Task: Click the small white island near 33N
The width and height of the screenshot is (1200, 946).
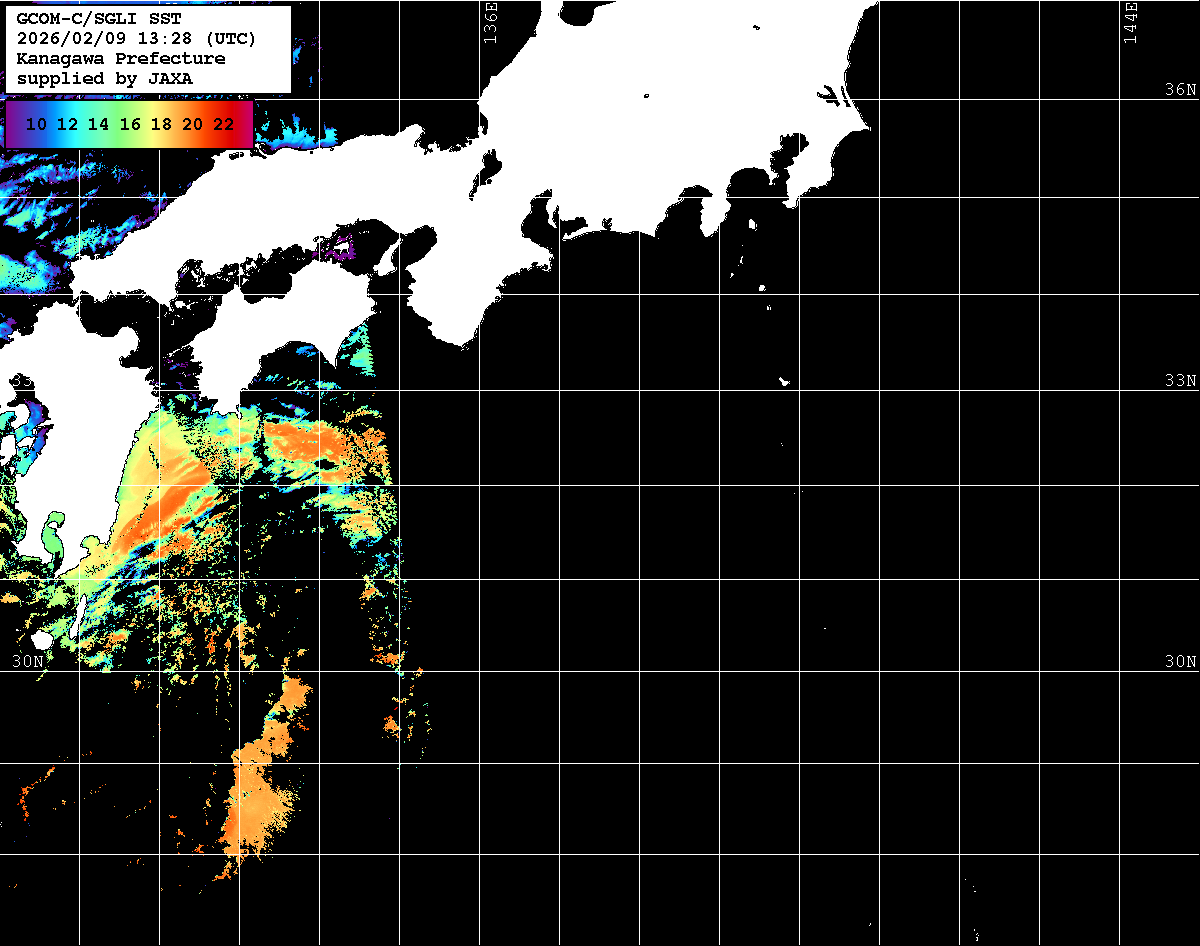Action: click(785, 381)
